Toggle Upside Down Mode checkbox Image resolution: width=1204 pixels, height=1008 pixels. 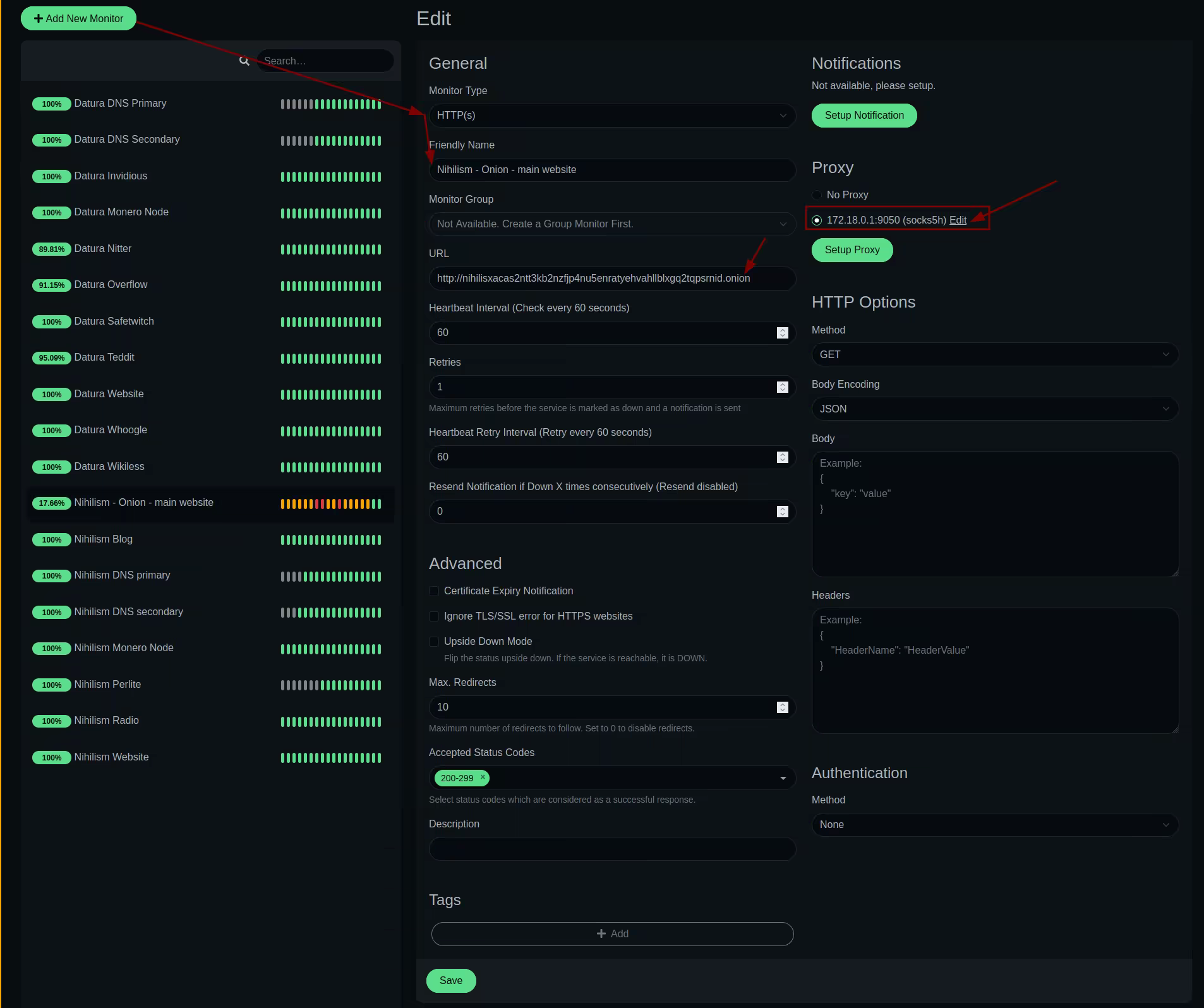434,642
